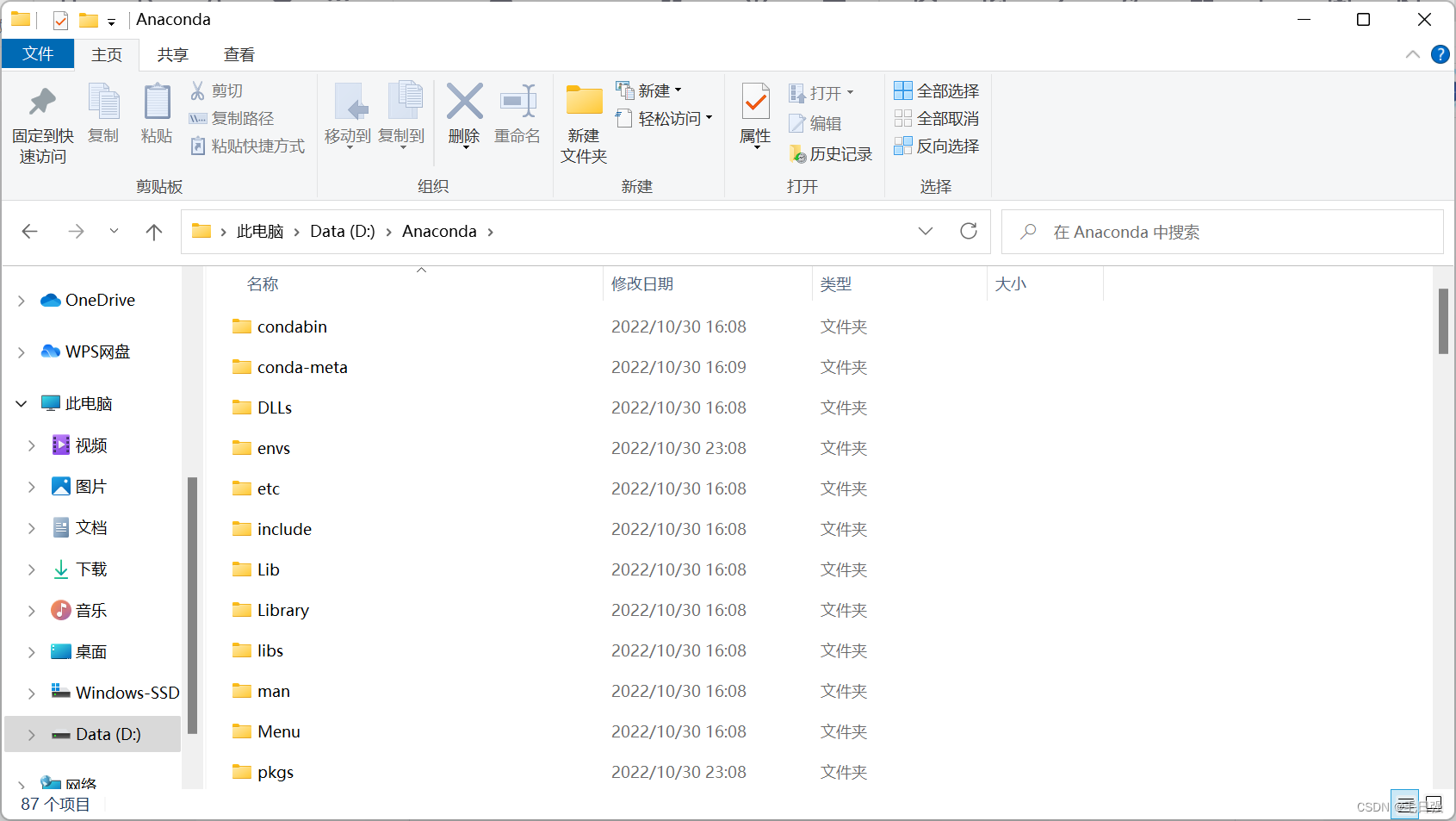Screen dimensions: 1456x821
Task: Open 音乐 in the navigation pane
Action: click(x=90, y=611)
